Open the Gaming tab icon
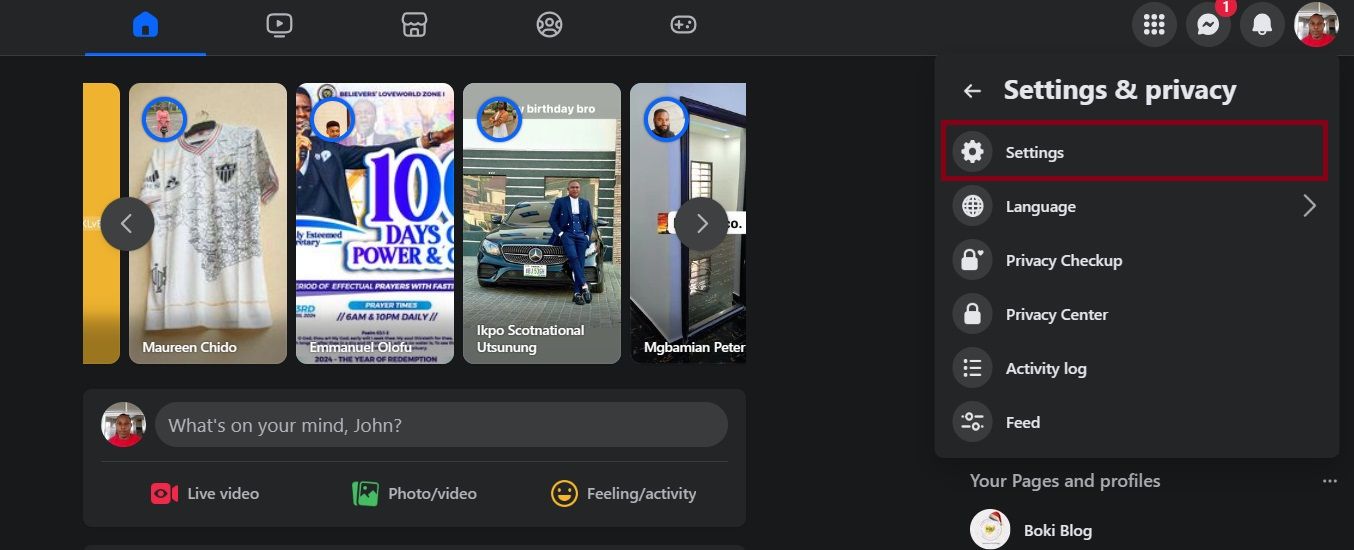Viewport: 1354px width, 550px height. point(683,24)
